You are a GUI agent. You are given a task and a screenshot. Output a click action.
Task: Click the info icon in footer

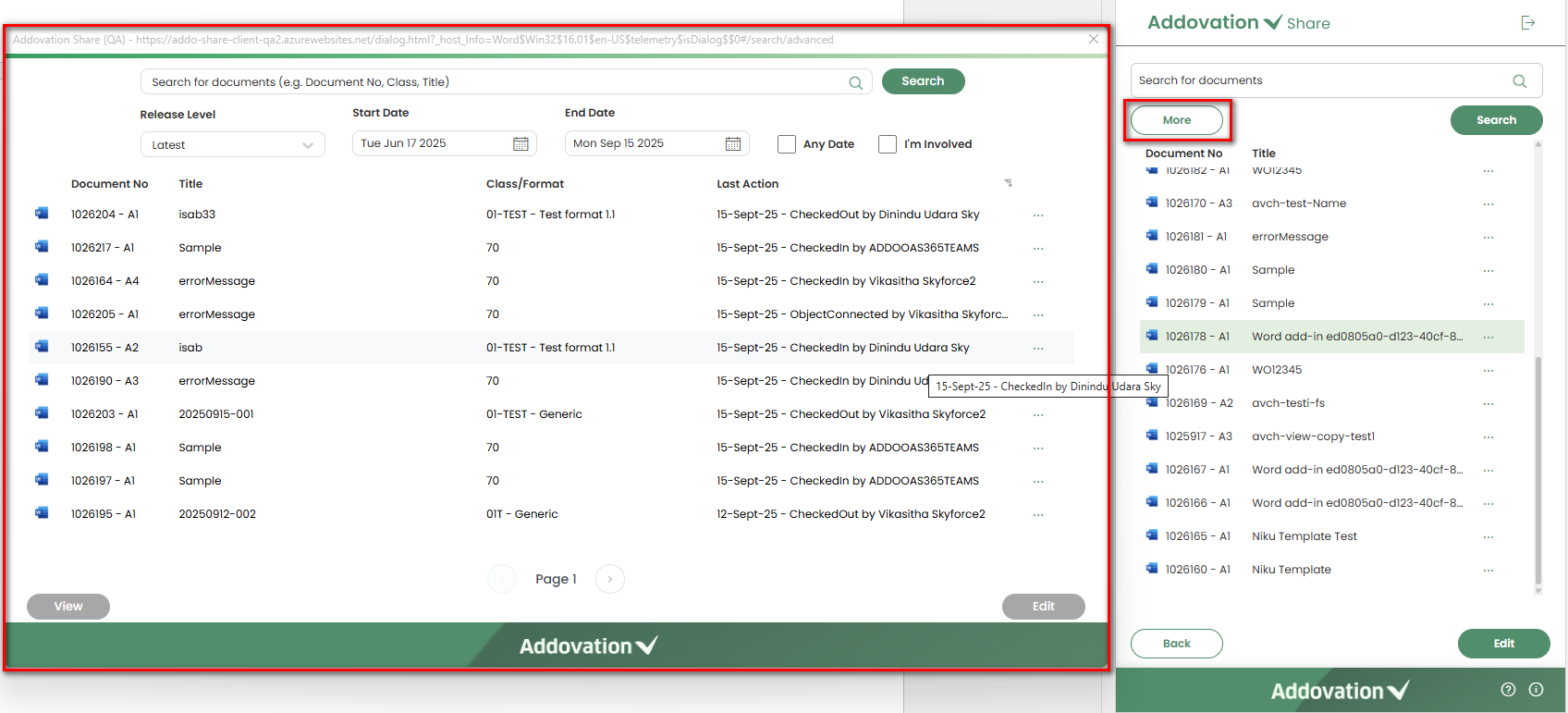coord(1536,689)
